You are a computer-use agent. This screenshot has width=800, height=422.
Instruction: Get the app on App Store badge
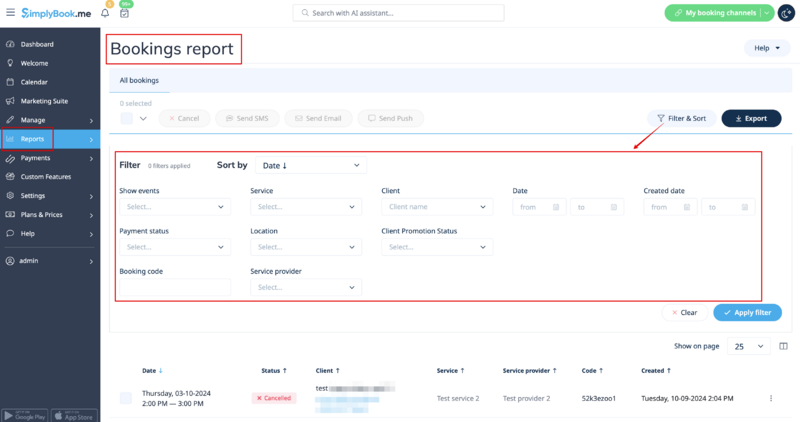[x=74, y=415]
